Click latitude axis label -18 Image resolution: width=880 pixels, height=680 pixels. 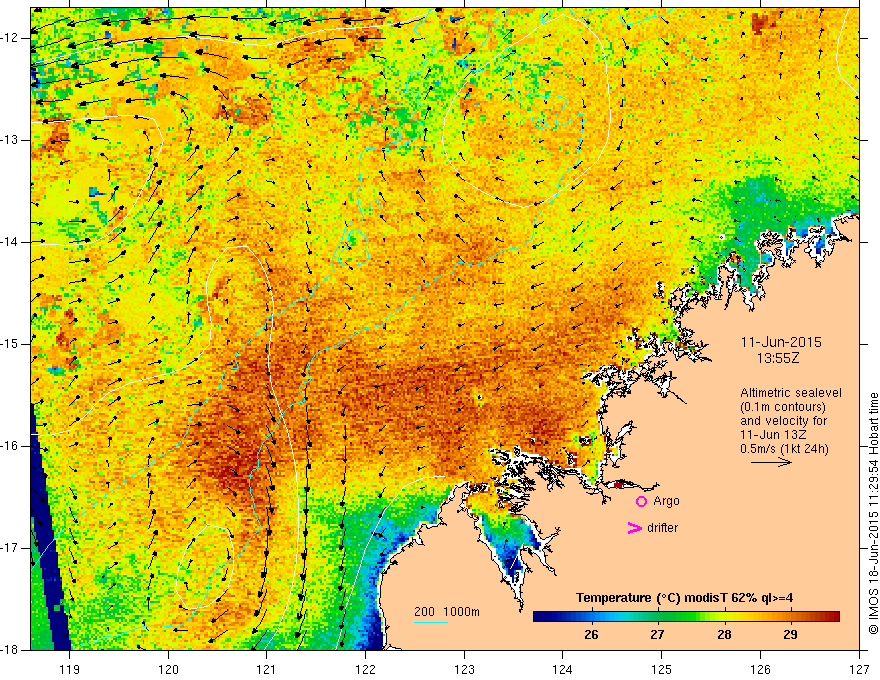pyautogui.click(x=10, y=650)
